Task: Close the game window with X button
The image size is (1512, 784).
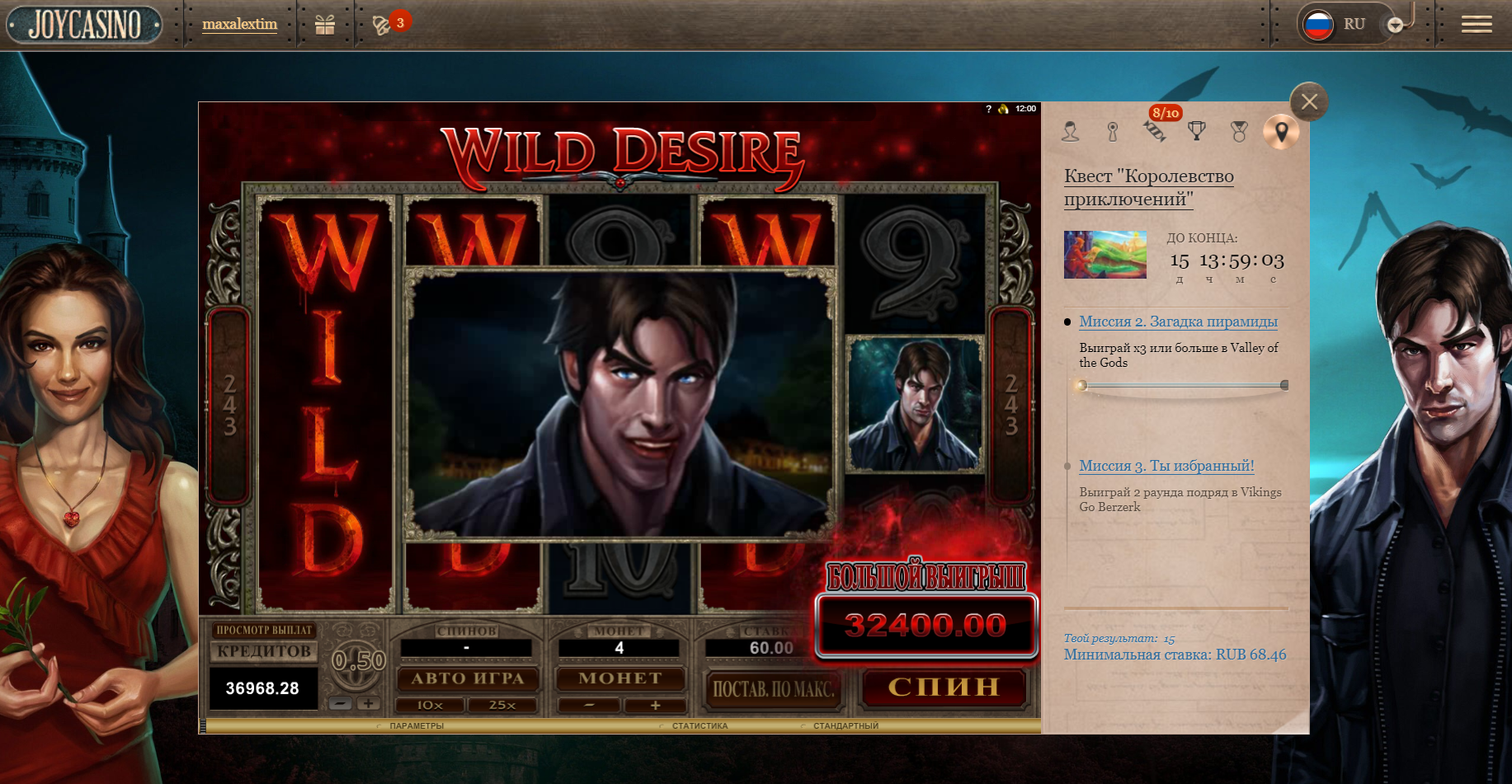Action: pyautogui.click(x=1309, y=101)
